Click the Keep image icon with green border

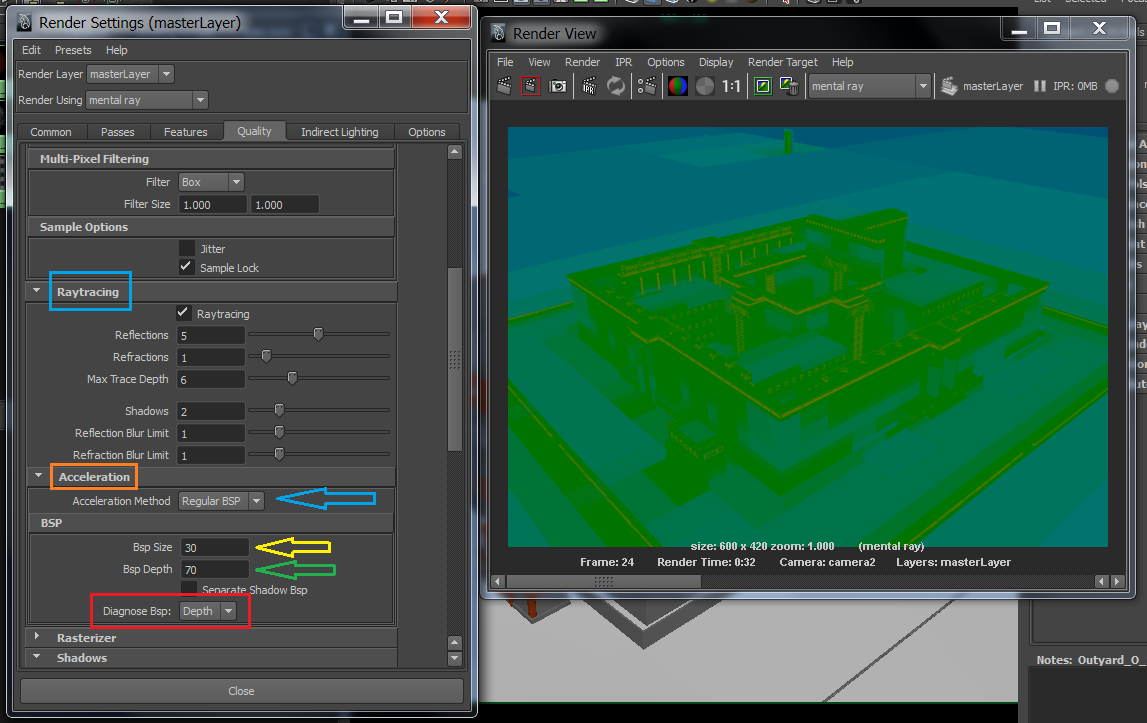(763, 86)
